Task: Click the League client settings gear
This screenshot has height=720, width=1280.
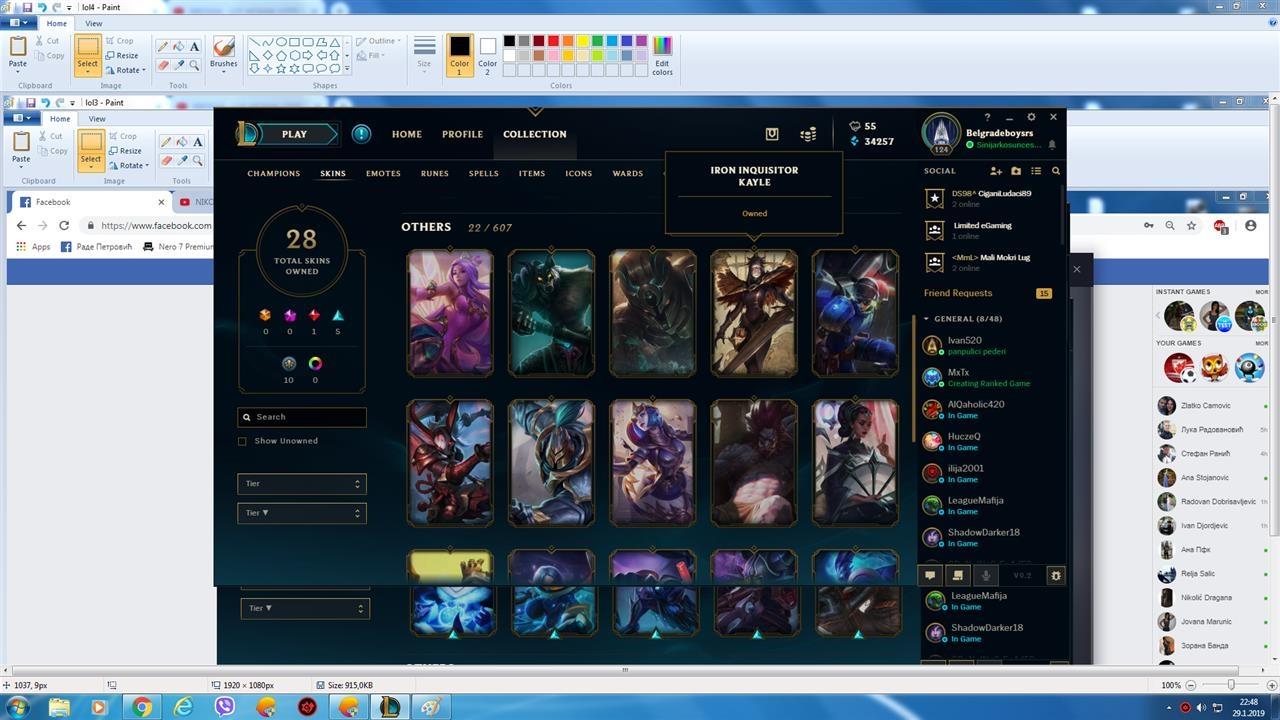Action: (1031, 117)
